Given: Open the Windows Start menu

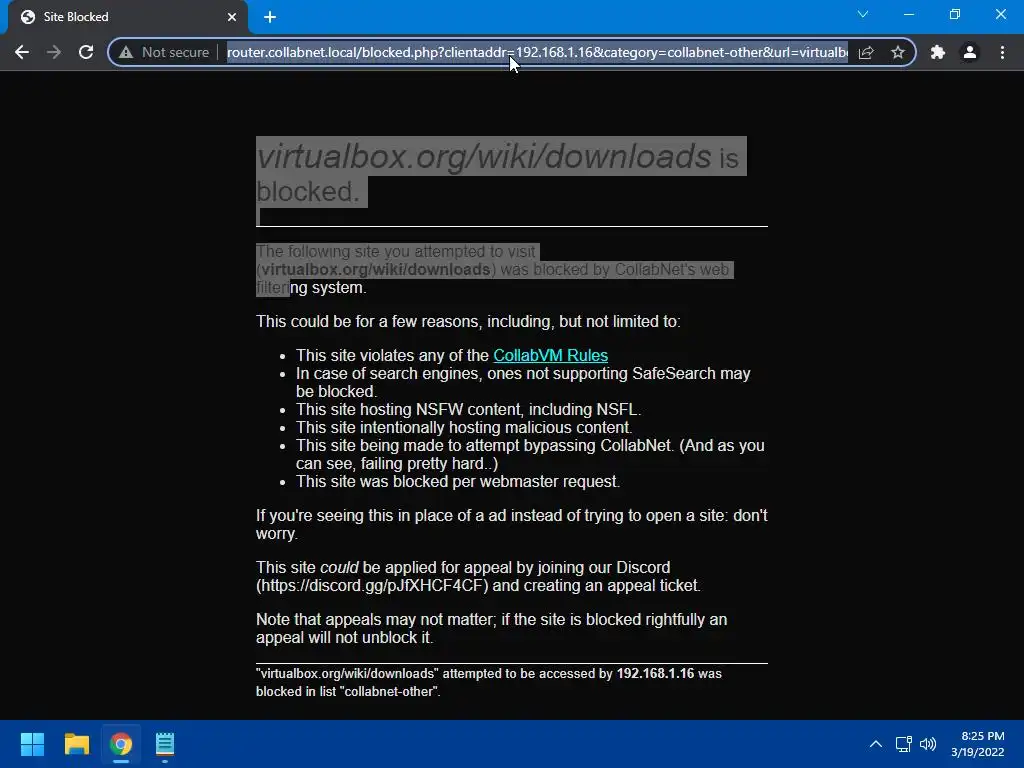Looking at the screenshot, I should [x=32, y=744].
